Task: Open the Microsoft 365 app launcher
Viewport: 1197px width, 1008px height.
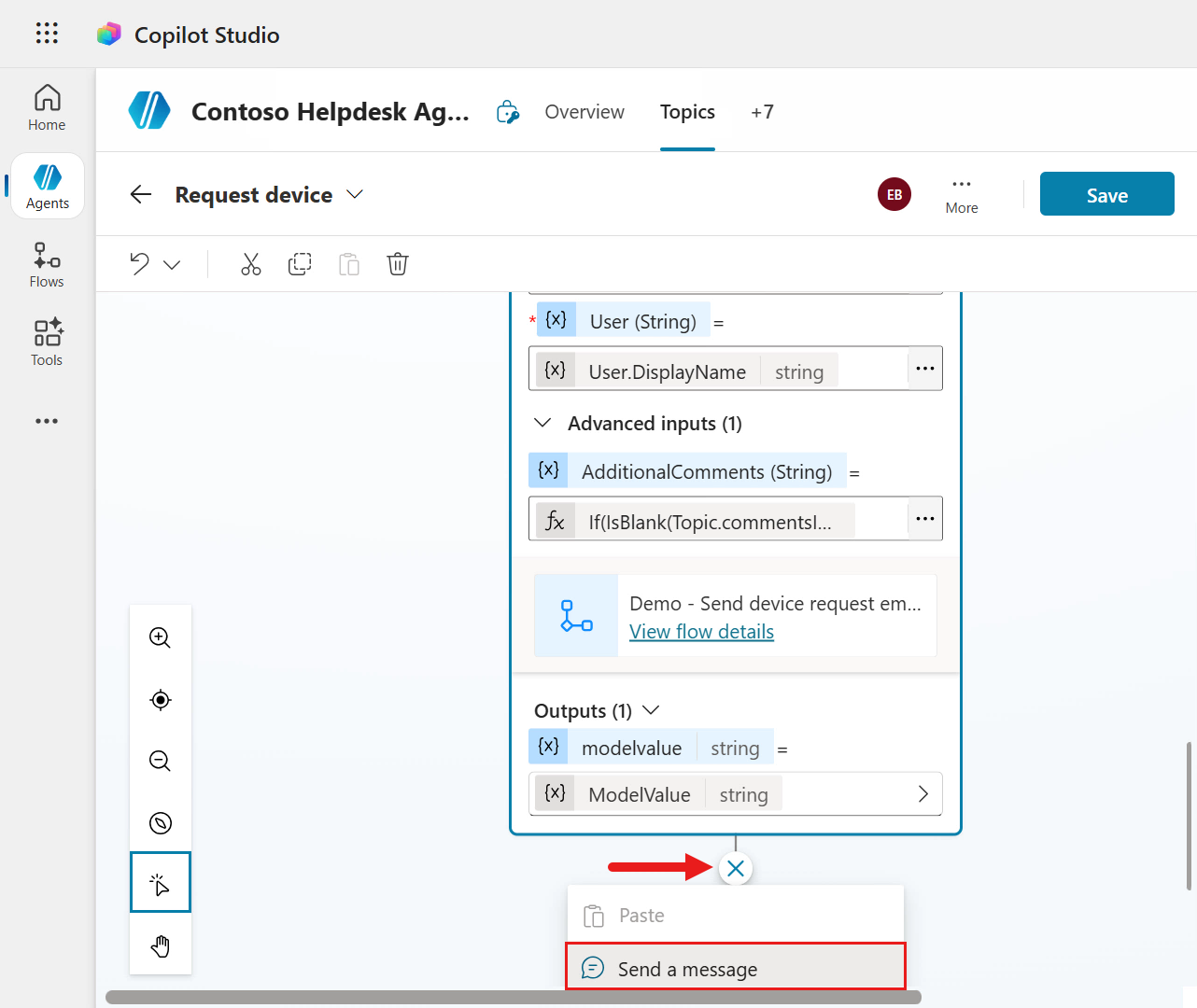Action: 46,33
